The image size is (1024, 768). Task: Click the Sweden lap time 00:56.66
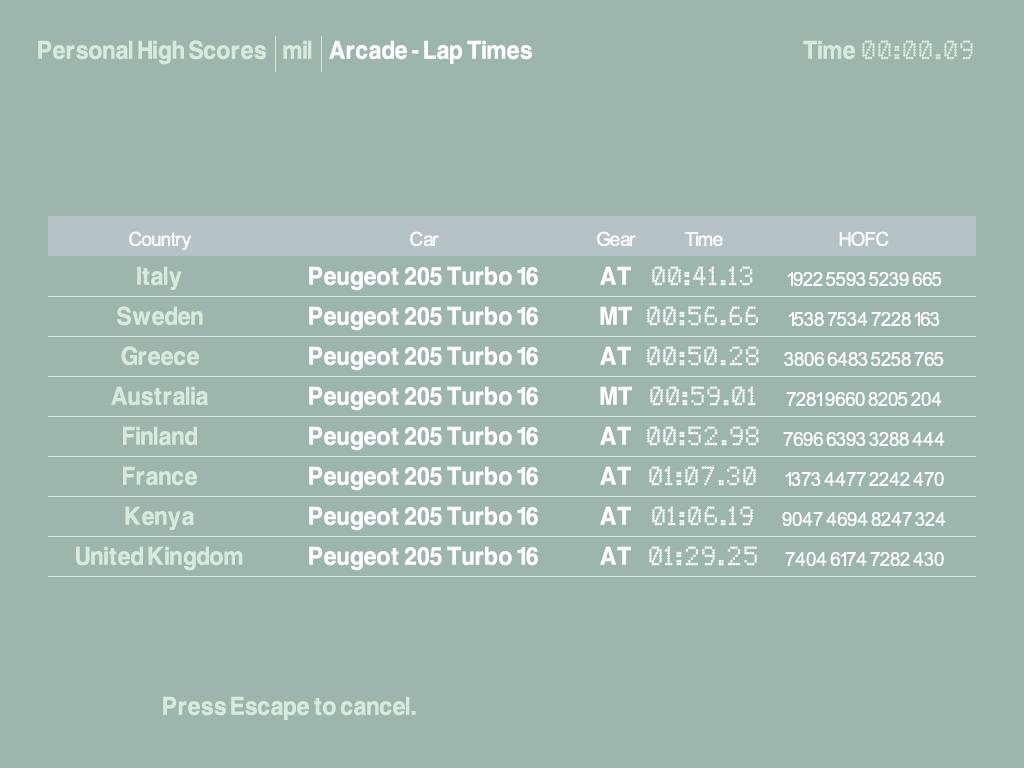tap(702, 317)
